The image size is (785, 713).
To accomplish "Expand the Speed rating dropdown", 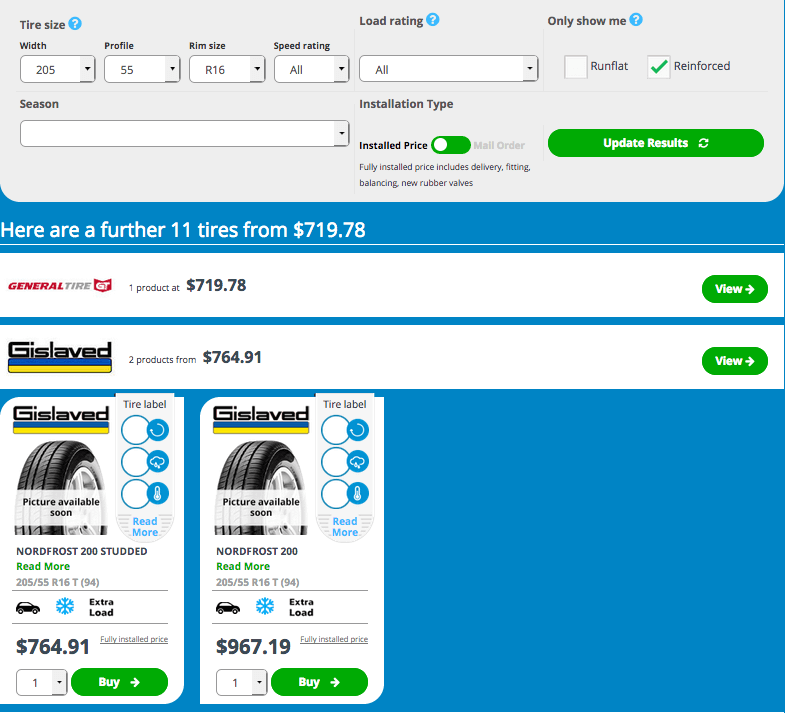I will [x=311, y=70].
